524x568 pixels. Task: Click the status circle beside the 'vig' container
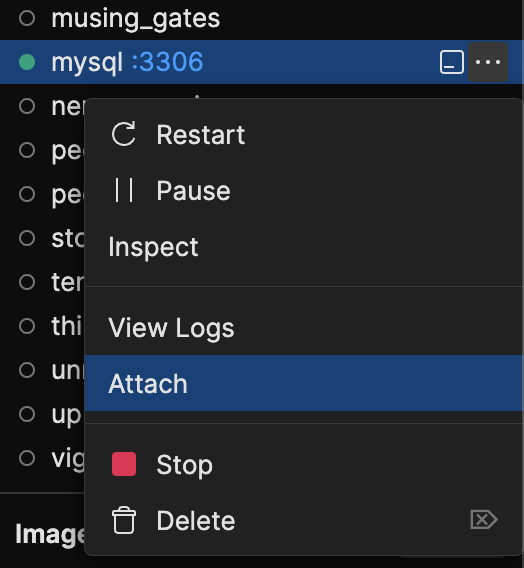click(x=27, y=458)
